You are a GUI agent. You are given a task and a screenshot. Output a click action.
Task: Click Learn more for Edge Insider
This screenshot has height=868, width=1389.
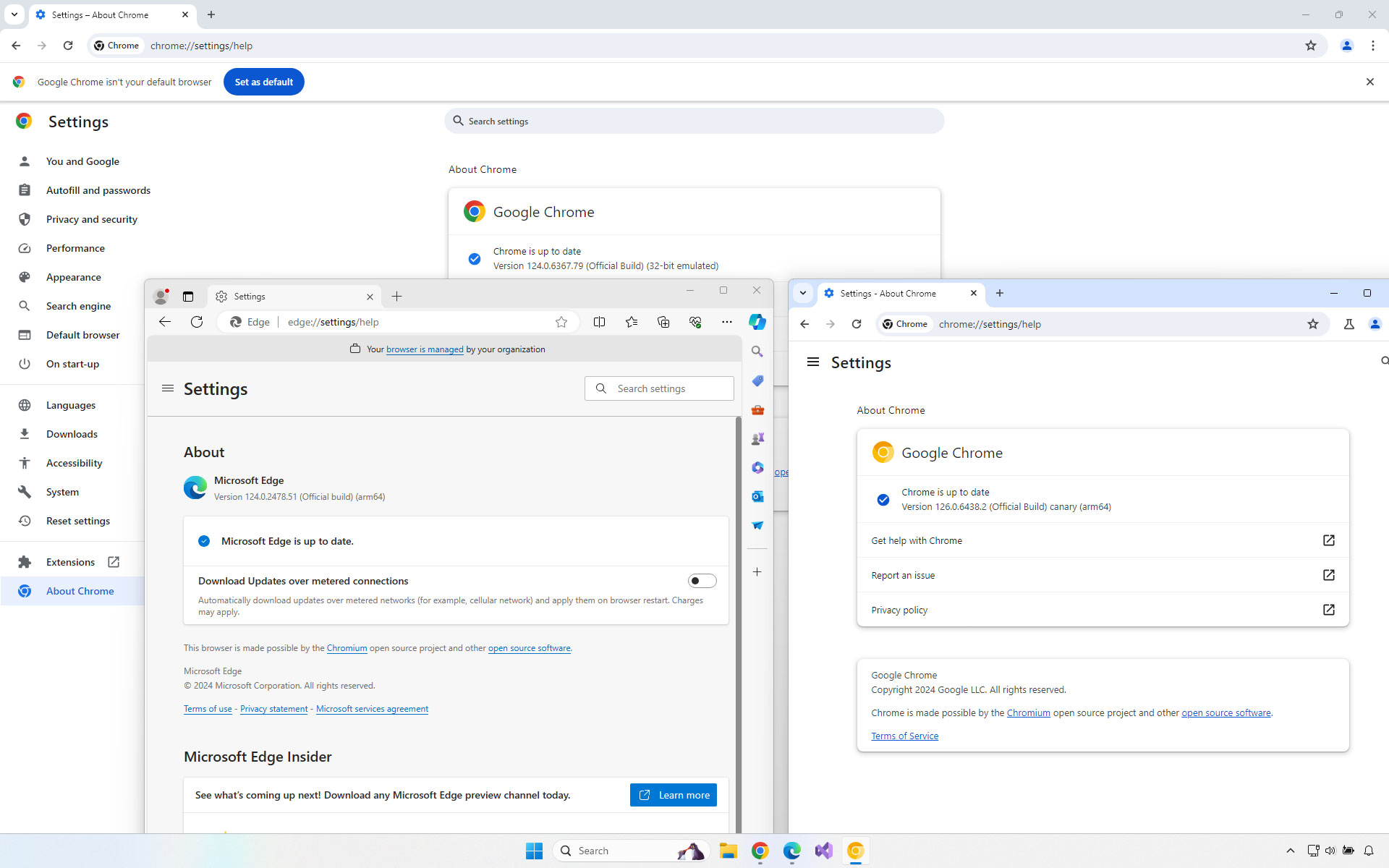[673, 795]
